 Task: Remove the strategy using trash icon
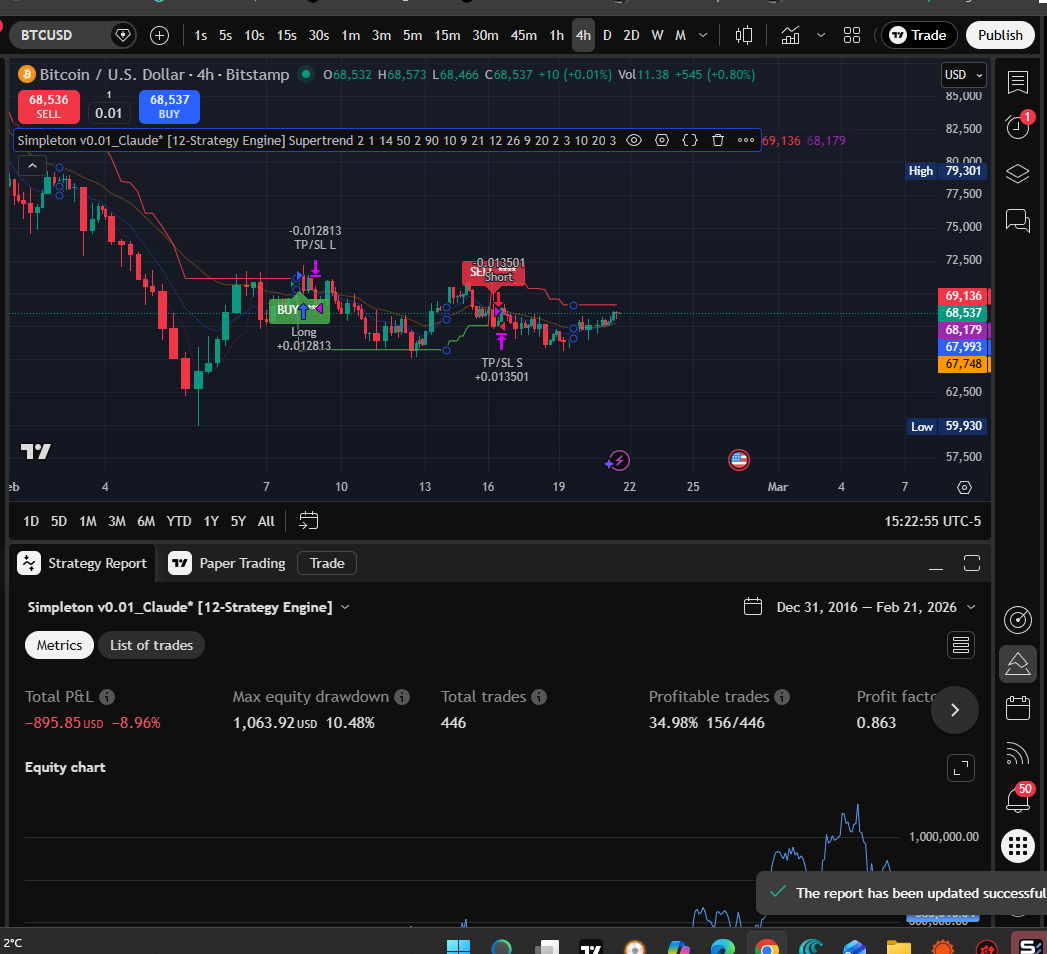pyautogui.click(x=717, y=140)
